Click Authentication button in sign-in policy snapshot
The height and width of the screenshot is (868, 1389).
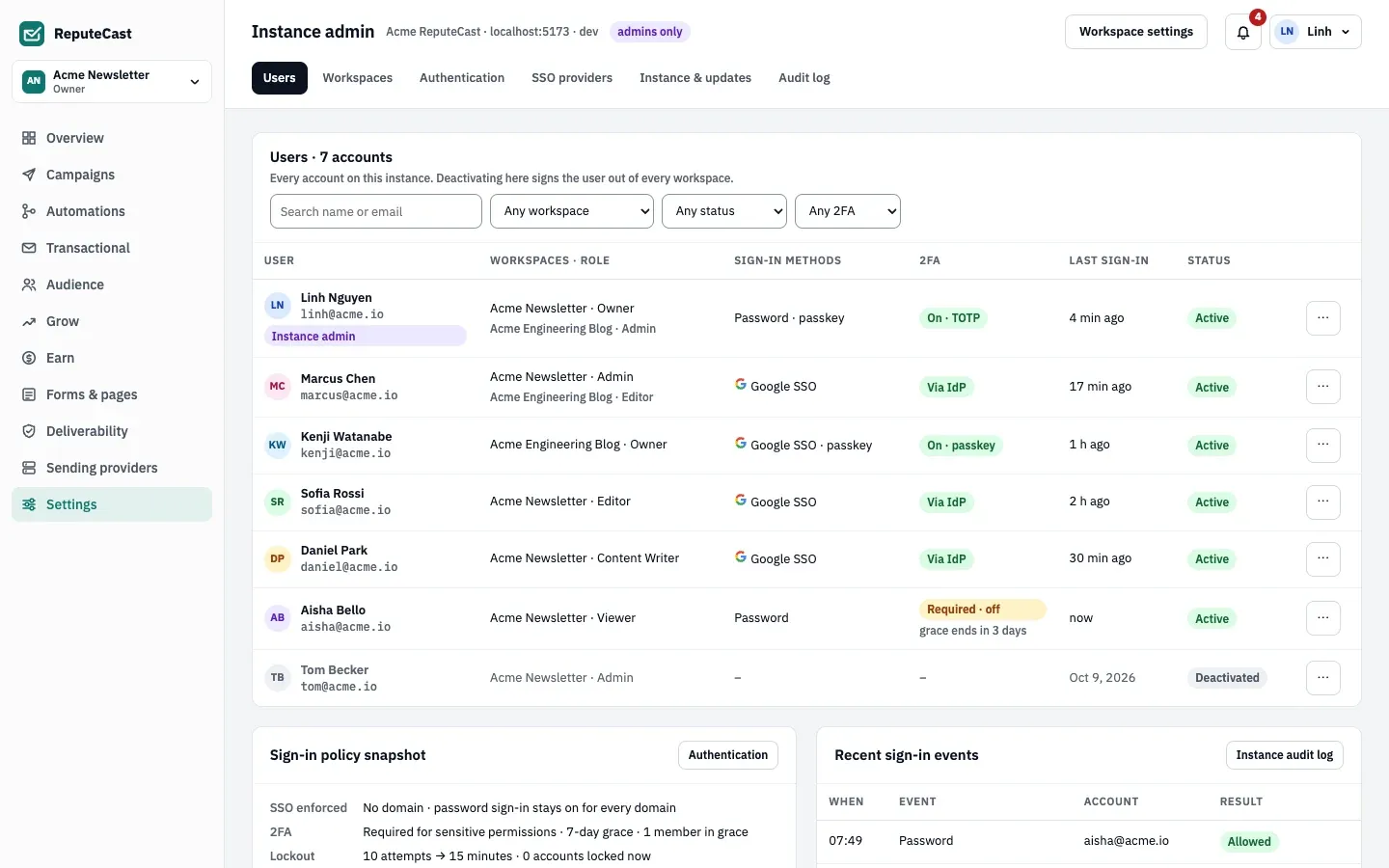[728, 755]
